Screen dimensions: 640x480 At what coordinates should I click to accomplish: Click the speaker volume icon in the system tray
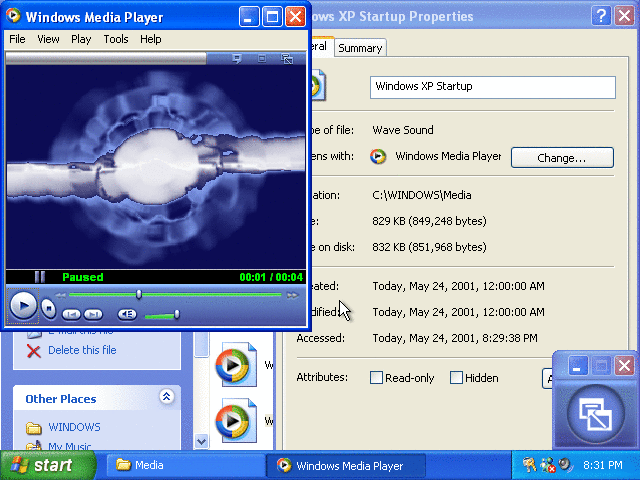(x=566, y=465)
